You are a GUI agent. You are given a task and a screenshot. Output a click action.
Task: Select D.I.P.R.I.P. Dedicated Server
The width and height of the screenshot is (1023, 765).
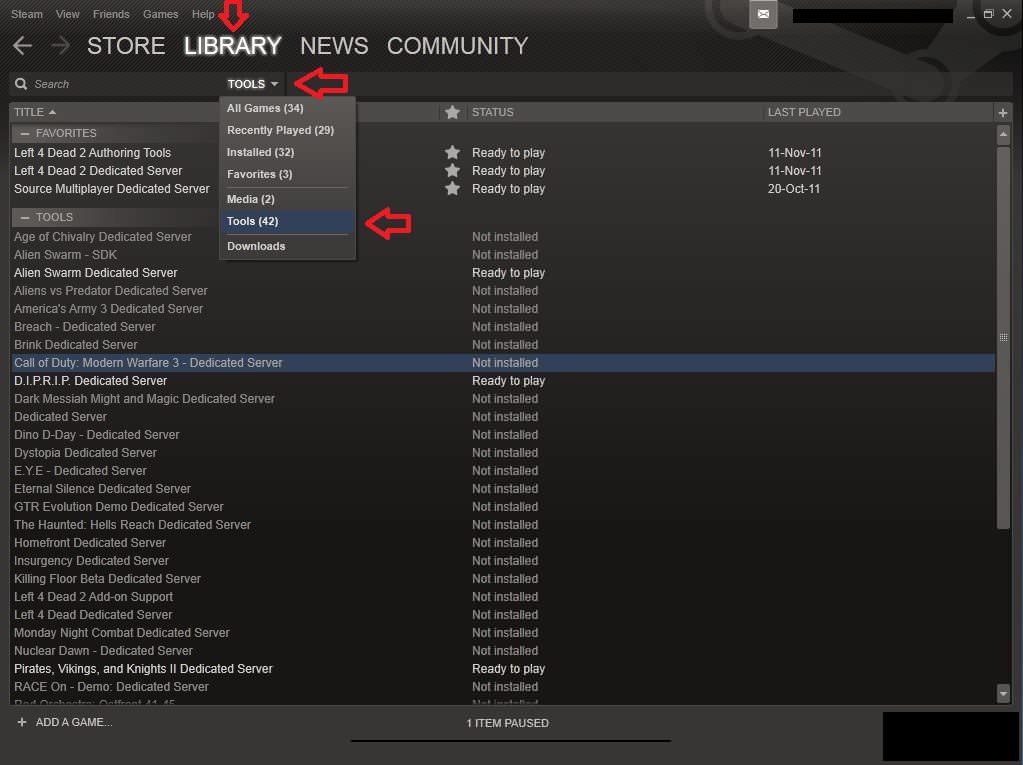90,381
